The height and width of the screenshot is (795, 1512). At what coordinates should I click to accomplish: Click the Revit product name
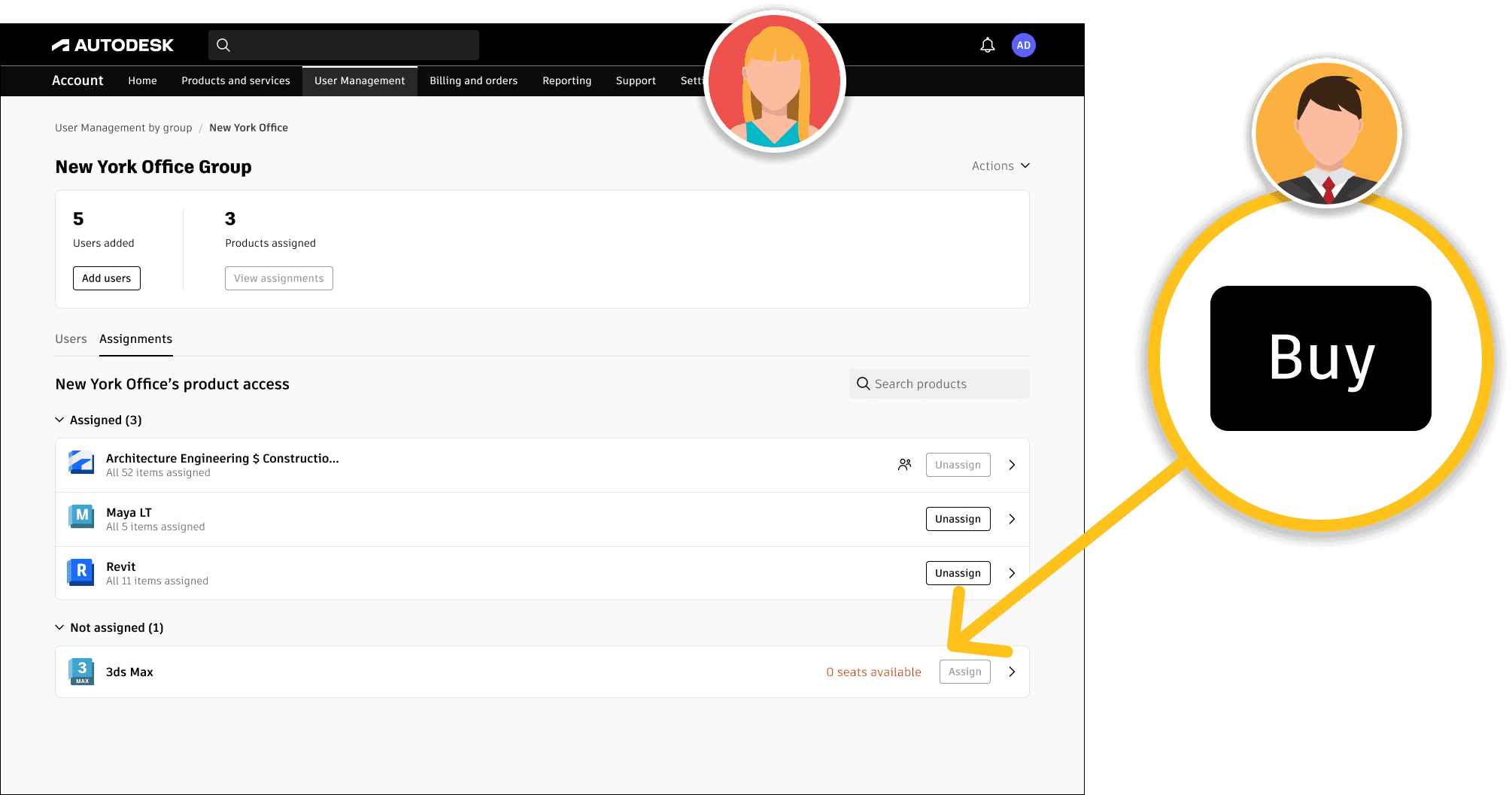(x=120, y=566)
